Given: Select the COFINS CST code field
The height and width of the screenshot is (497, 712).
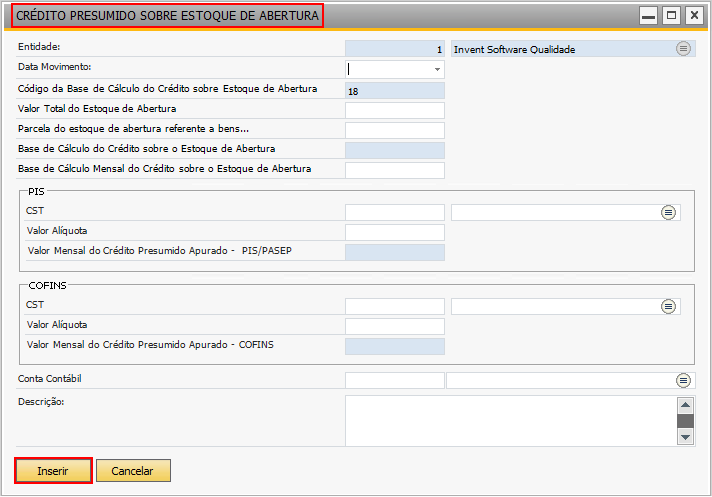Looking at the screenshot, I should click(x=395, y=306).
